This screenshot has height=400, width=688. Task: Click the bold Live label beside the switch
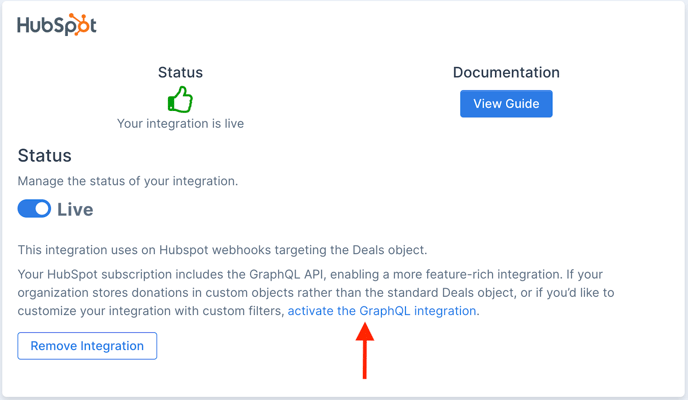click(x=75, y=209)
